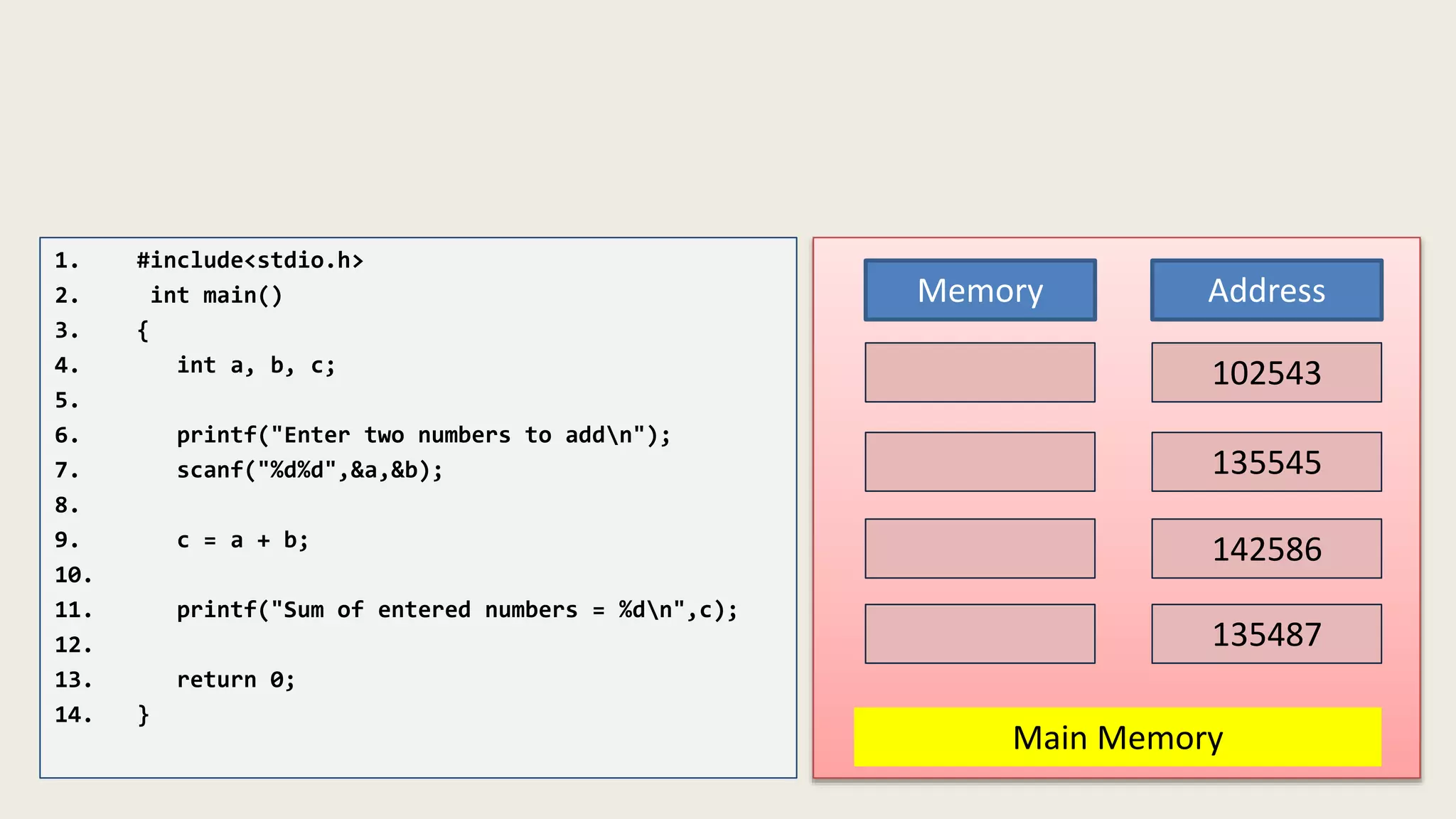Click line number 12.
Image resolution: width=1456 pixels, height=819 pixels.
73,645
